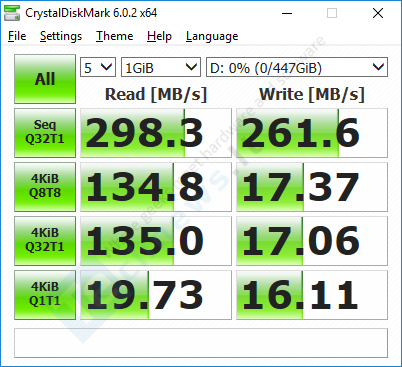
Task: Run all benchmarks with All button
Action: click(x=45, y=79)
